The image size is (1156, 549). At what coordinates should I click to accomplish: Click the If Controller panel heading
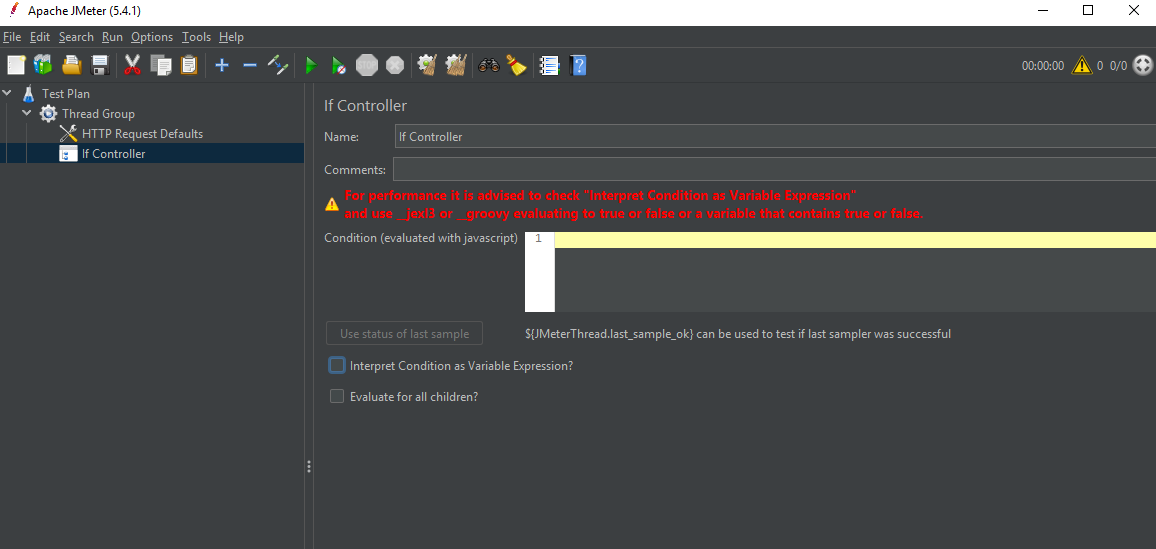(x=365, y=105)
